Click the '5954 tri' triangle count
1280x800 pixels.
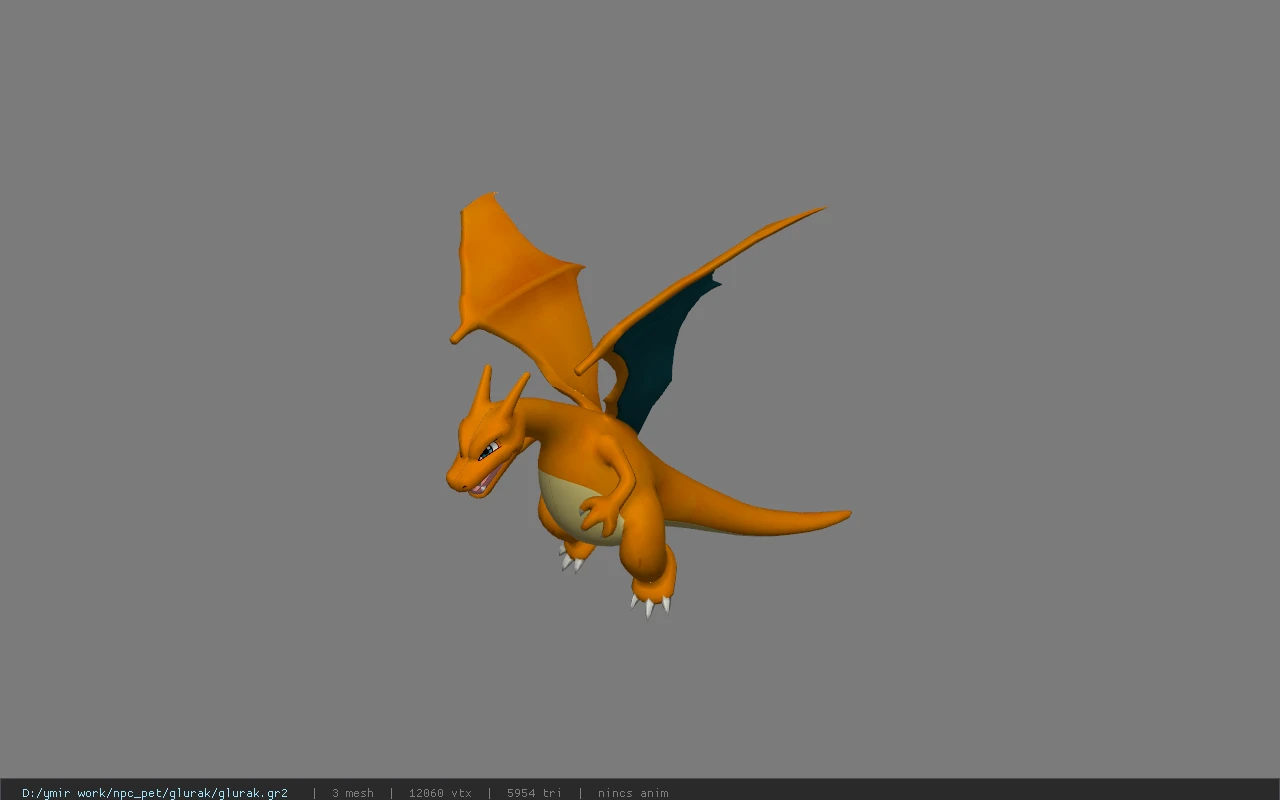coord(534,793)
